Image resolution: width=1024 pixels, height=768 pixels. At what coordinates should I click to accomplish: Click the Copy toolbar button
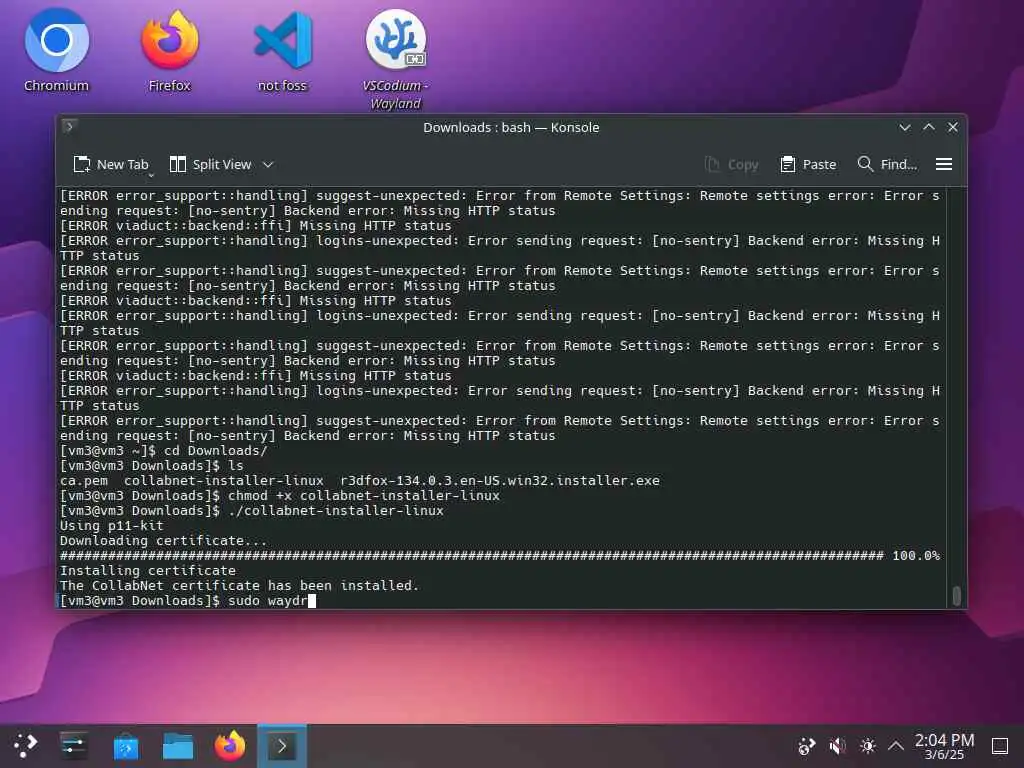[x=731, y=165]
